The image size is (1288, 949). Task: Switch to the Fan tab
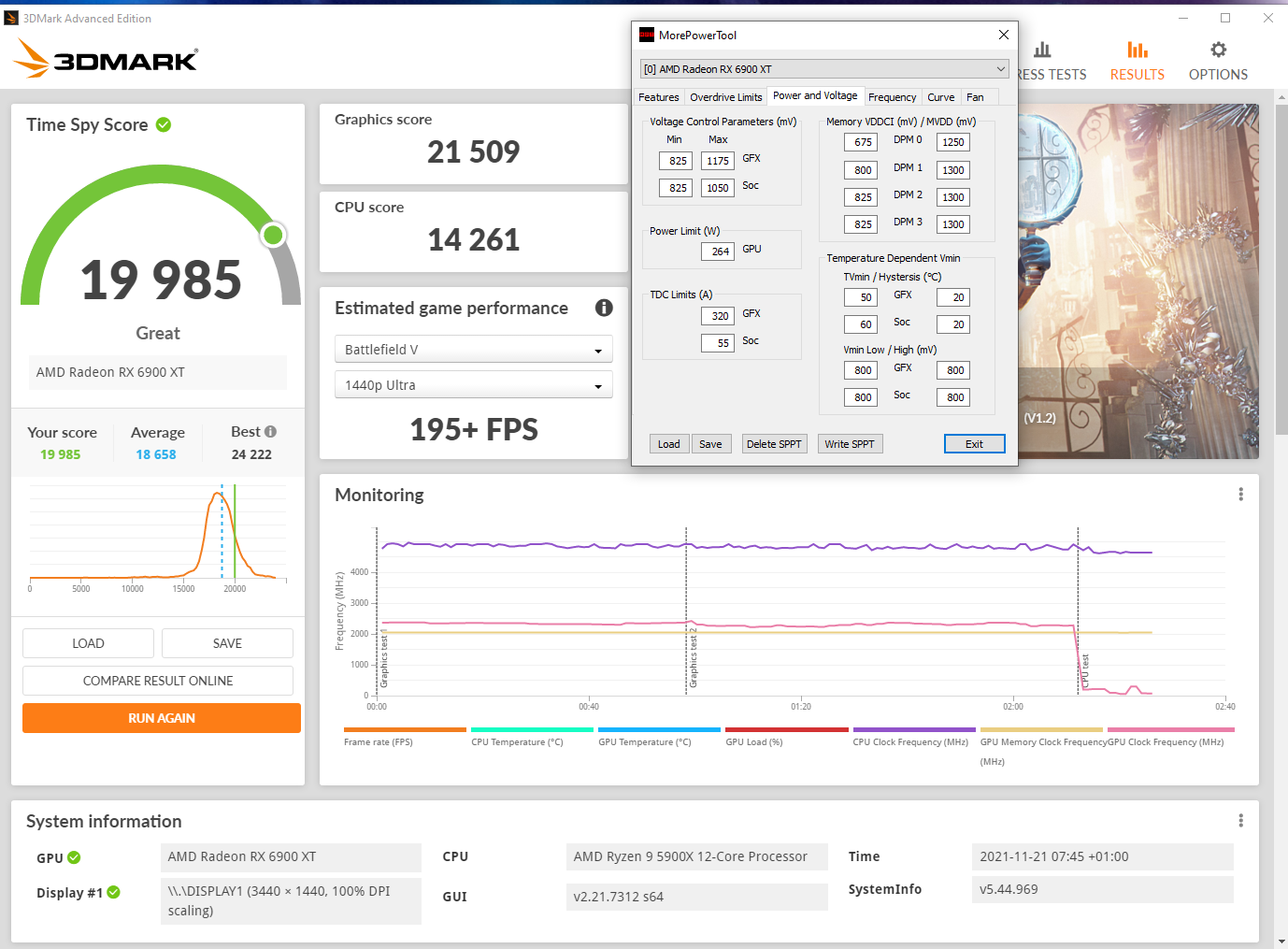pyautogui.click(x=975, y=97)
